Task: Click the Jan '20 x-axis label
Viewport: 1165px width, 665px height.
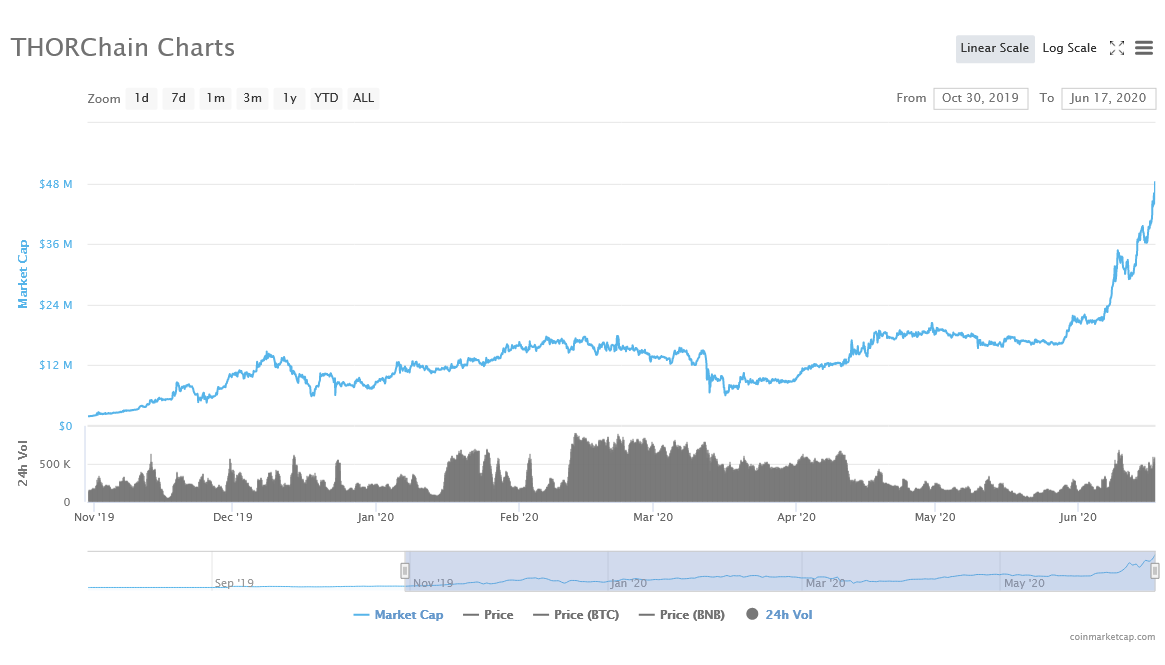Action: [x=375, y=517]
